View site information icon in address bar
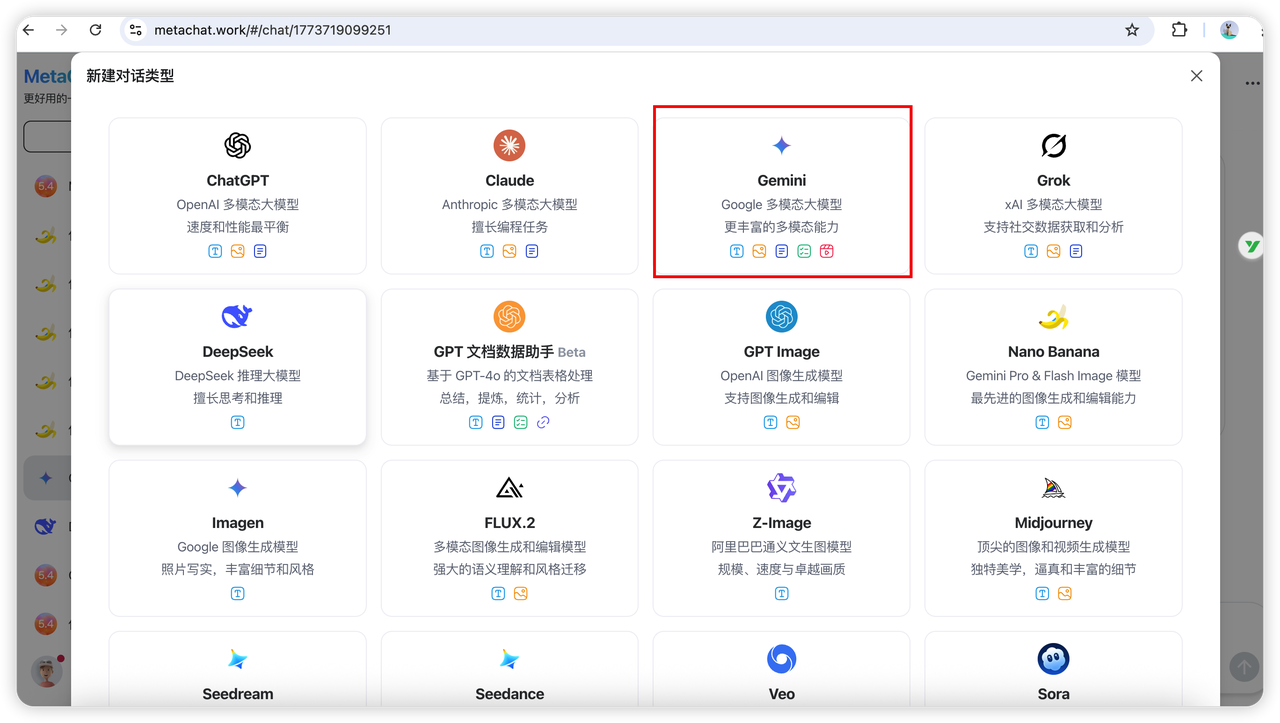The image size is (1280, 723). point(136,30)
